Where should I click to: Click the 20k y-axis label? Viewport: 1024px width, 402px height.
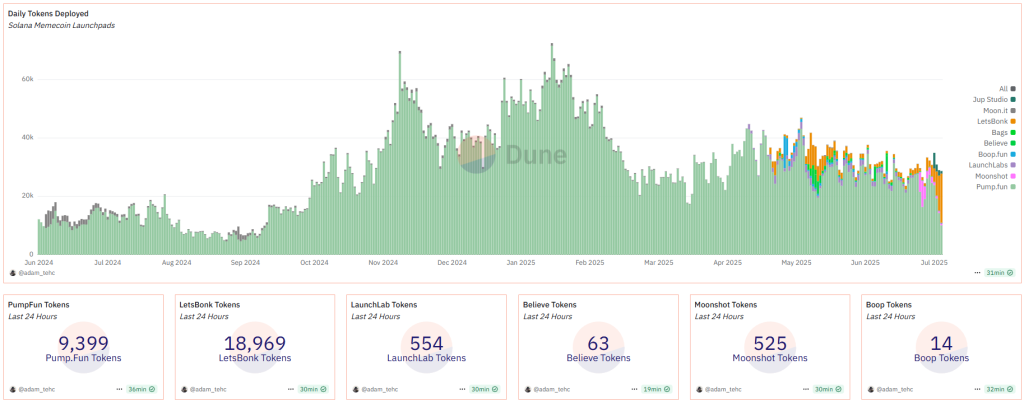(26, 196)
